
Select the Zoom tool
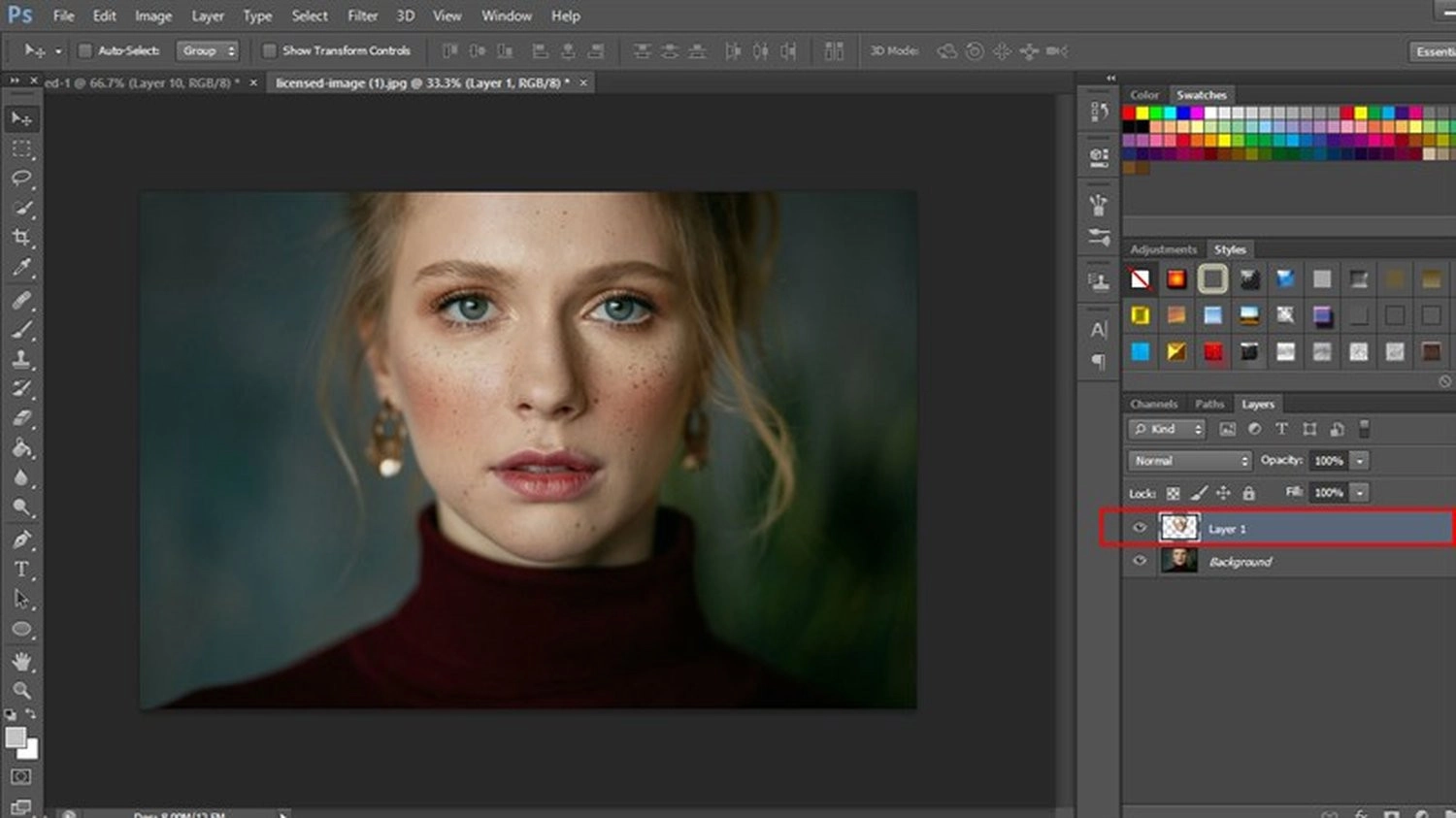click(21, 691)
